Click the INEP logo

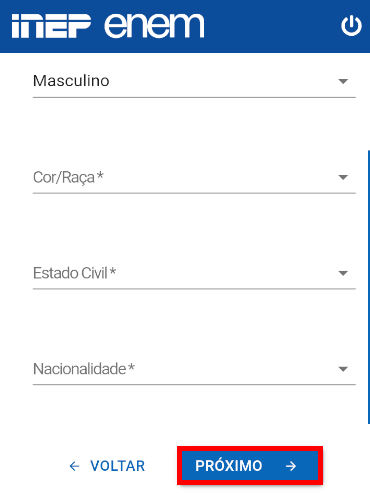51,26
